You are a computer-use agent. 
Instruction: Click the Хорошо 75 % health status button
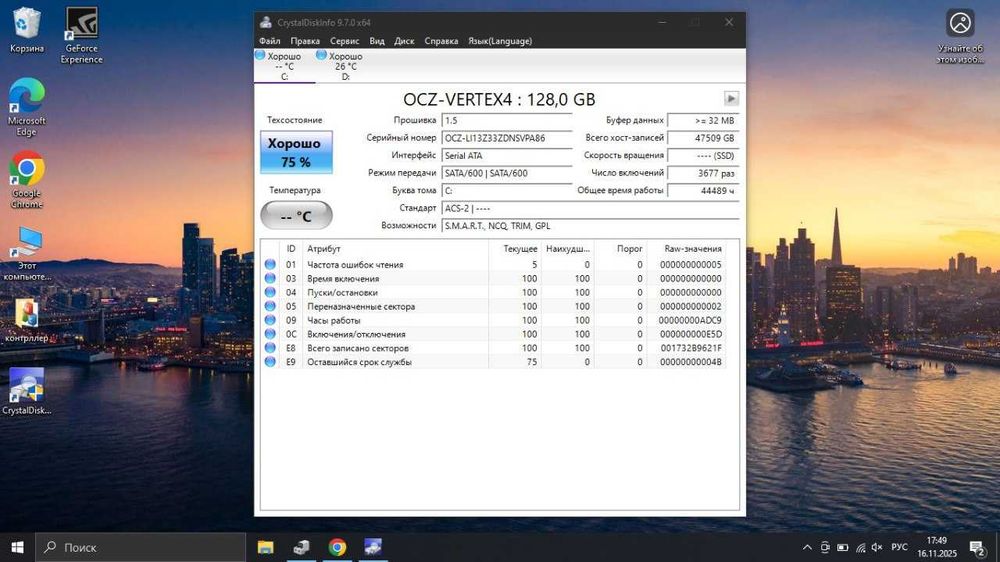tap(296, 152)
